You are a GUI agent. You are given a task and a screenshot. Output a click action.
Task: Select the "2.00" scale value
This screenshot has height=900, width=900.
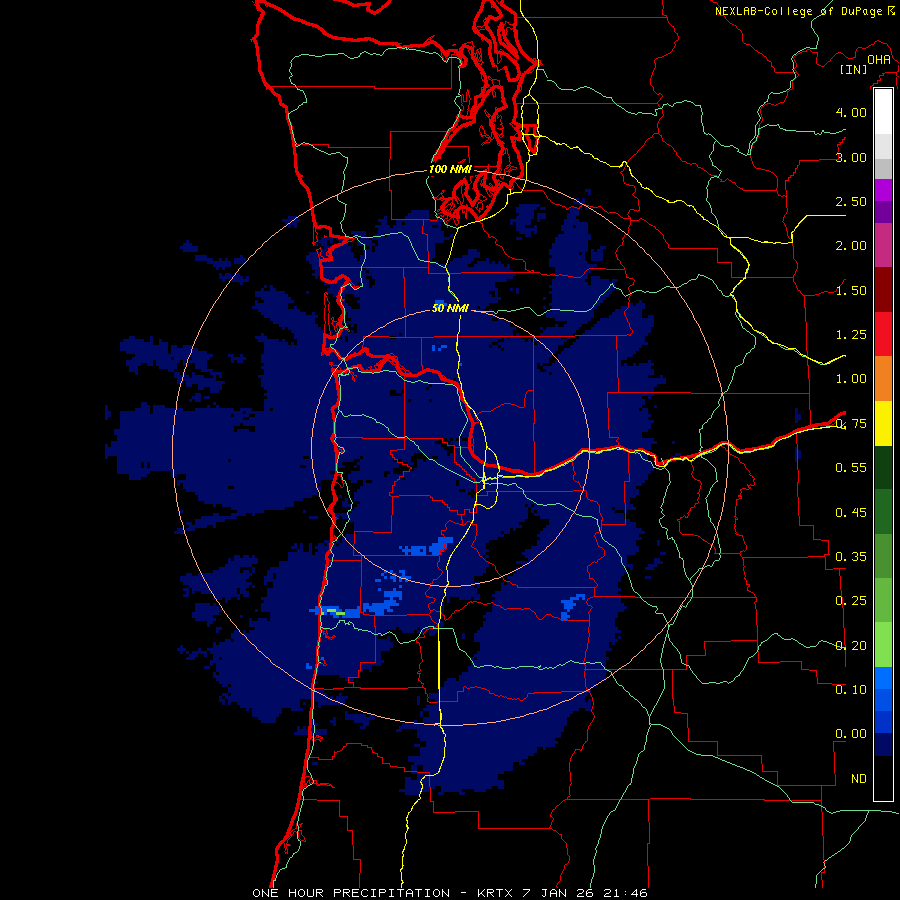point(851,246)
